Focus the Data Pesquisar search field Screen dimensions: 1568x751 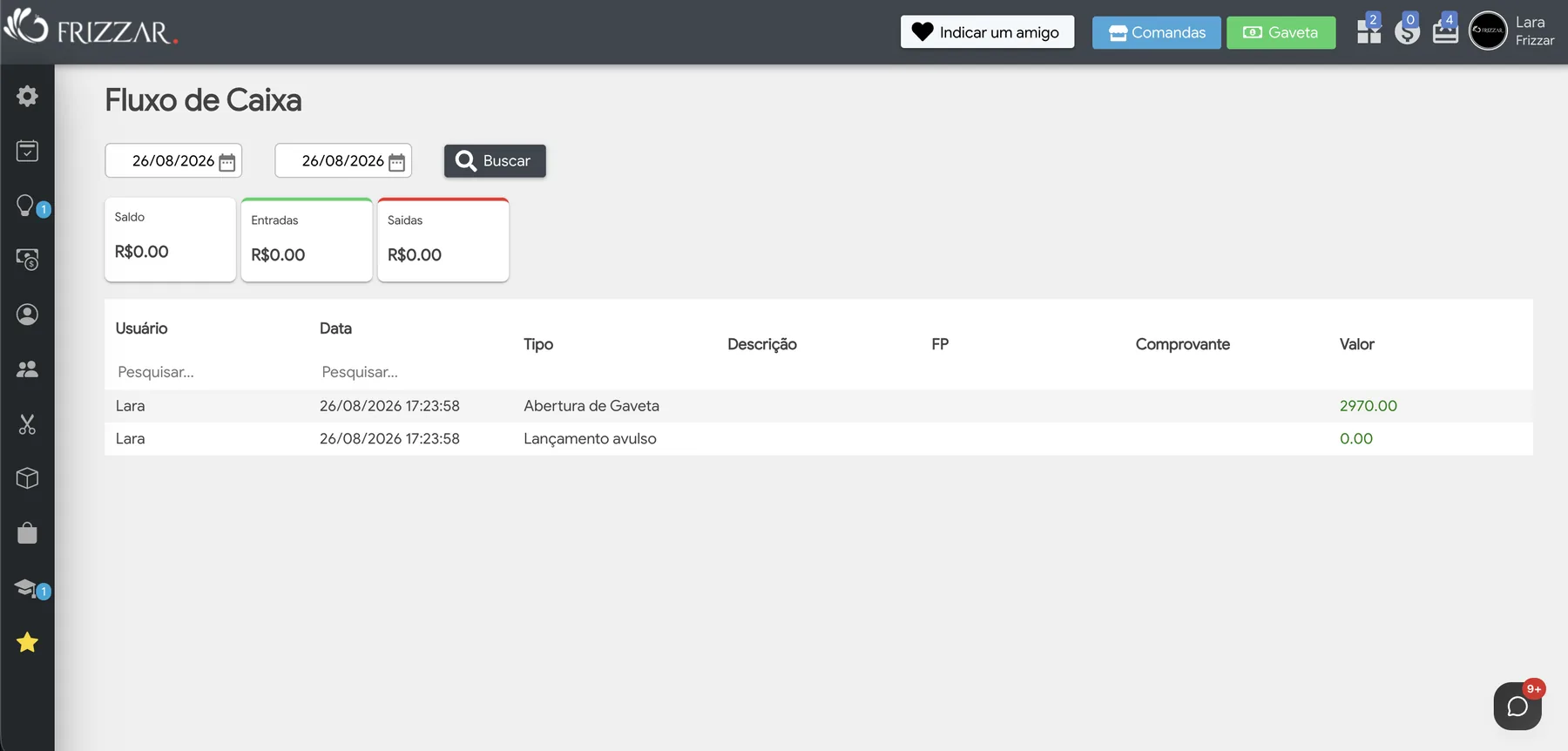(411, 372)
